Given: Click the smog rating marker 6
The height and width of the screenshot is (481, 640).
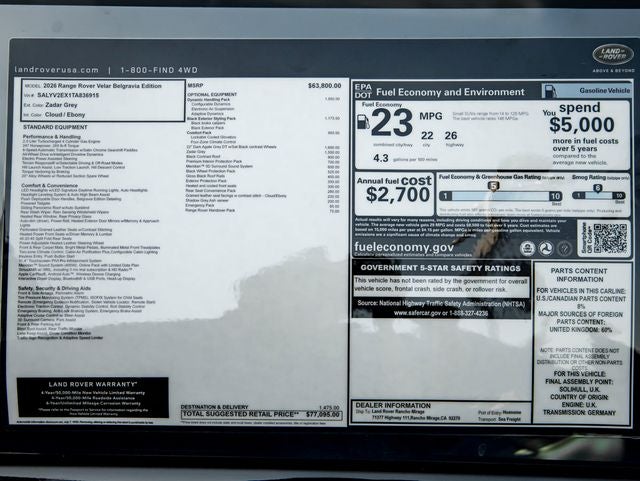Looking at the screenshot, I should pos(598,188).
